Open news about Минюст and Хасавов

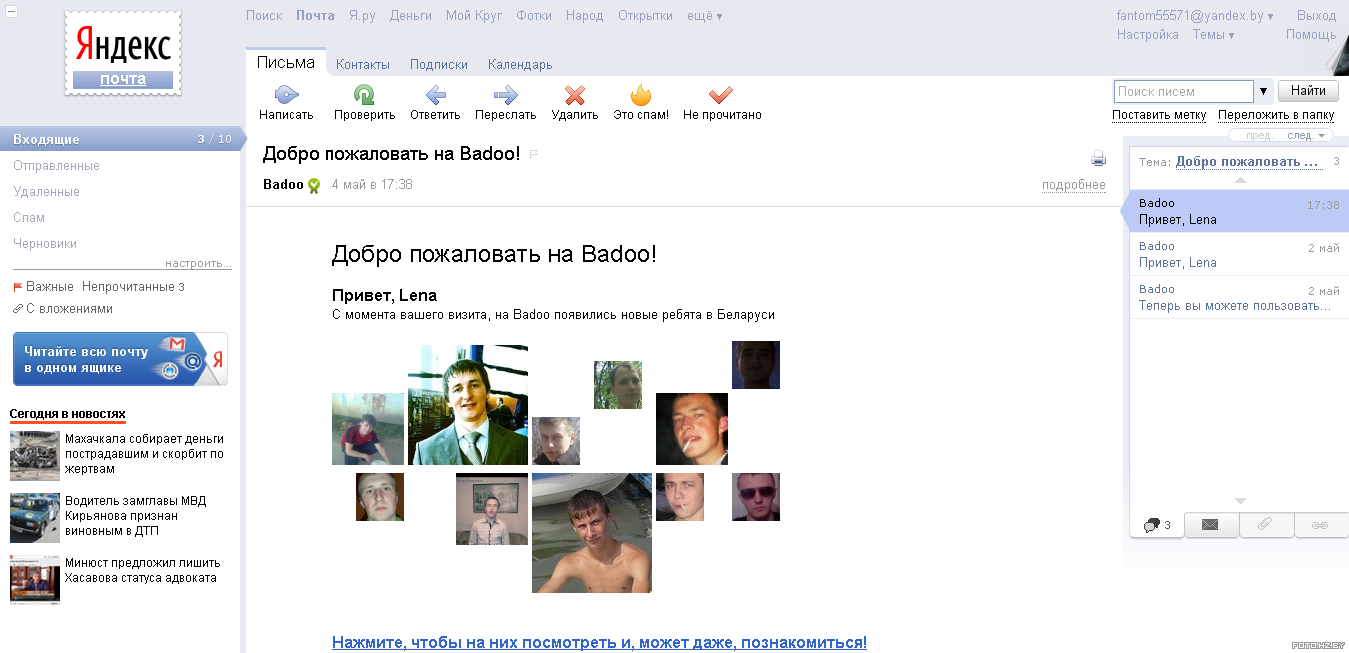click(x=143, y=570)
